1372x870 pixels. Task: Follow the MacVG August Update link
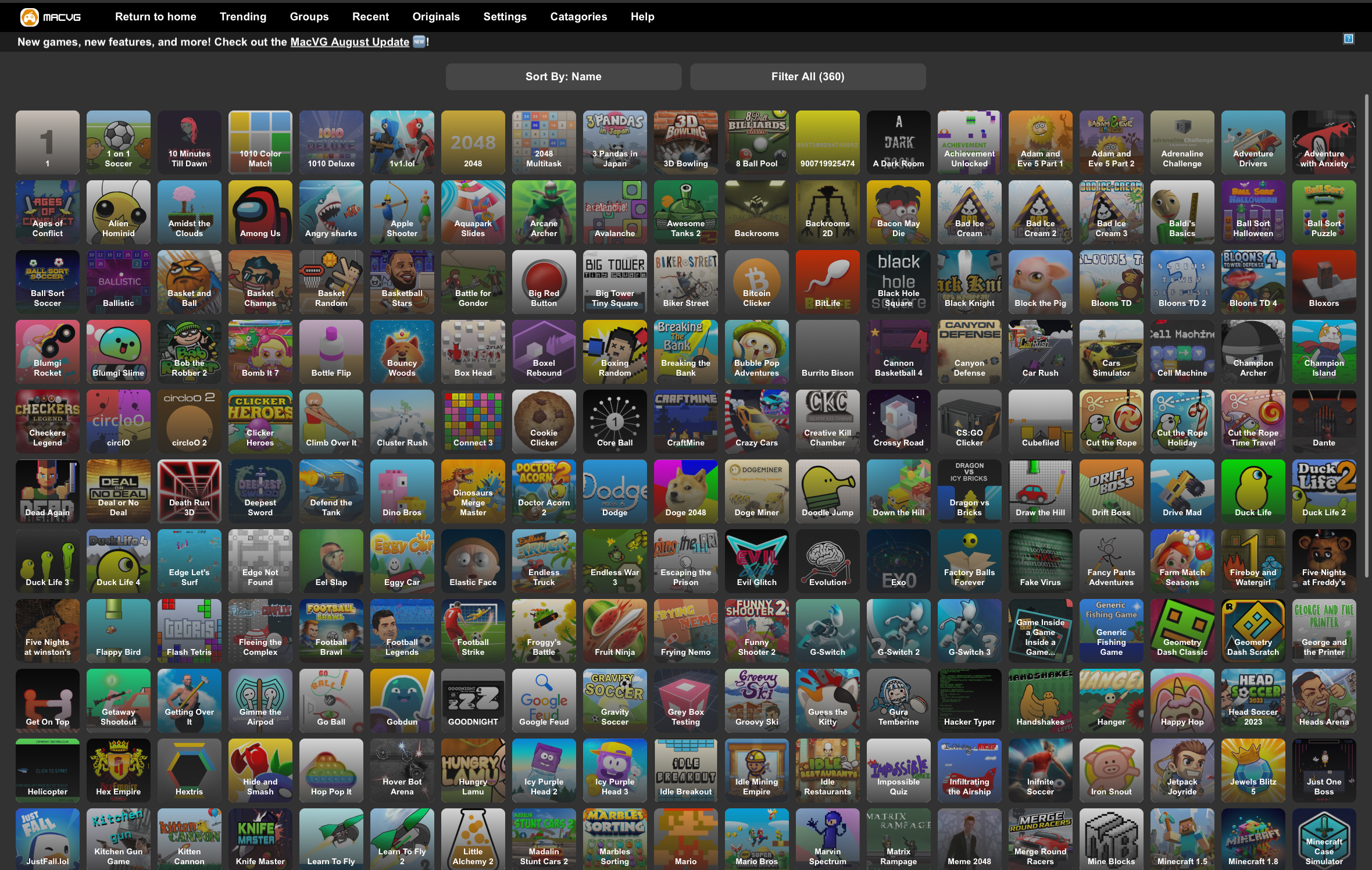tap(350, 42)
